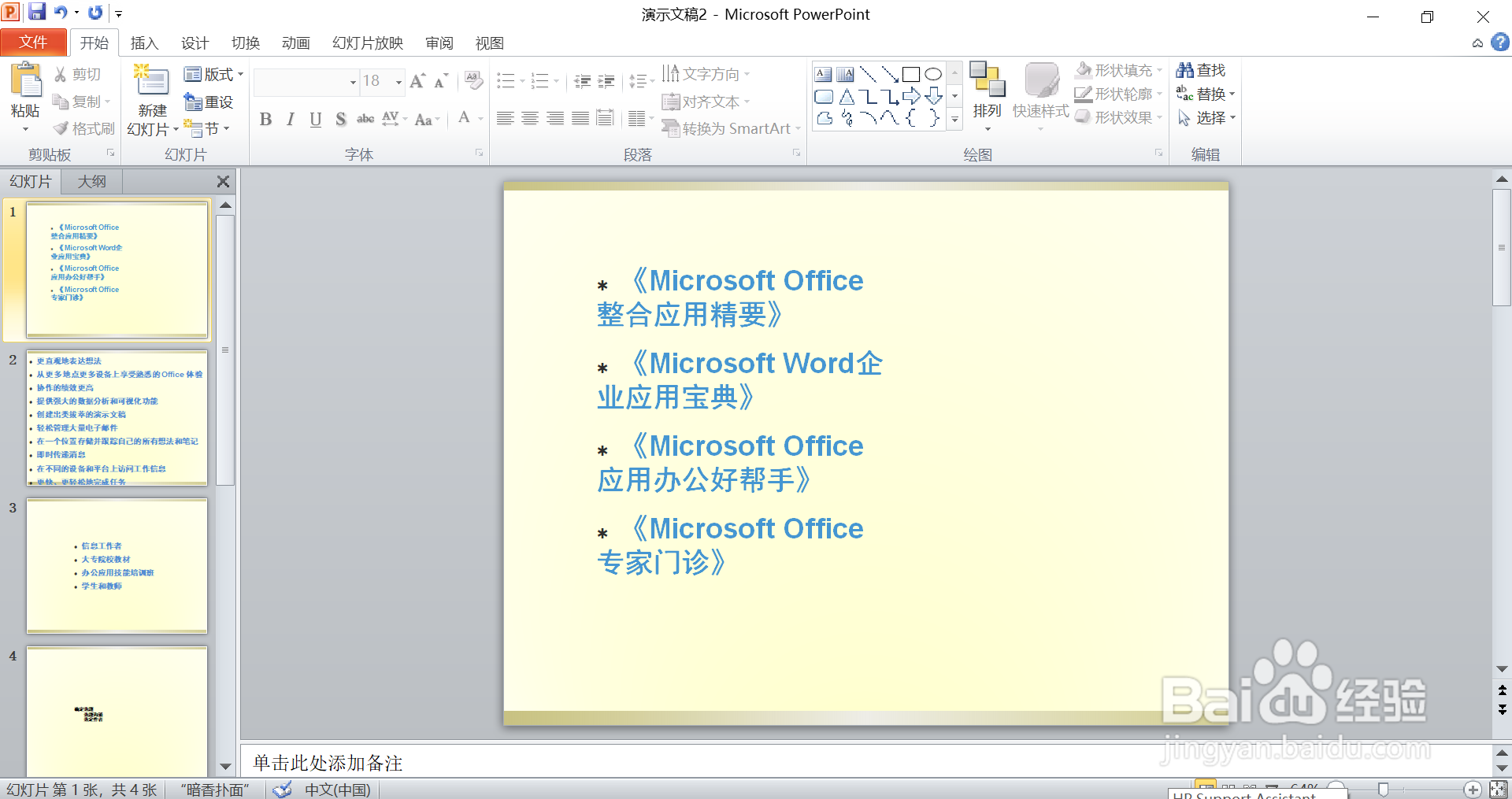1512x799 pixels.
Task: Click the Format Painter (格式刷) icon
Action: tap(61, 128)
